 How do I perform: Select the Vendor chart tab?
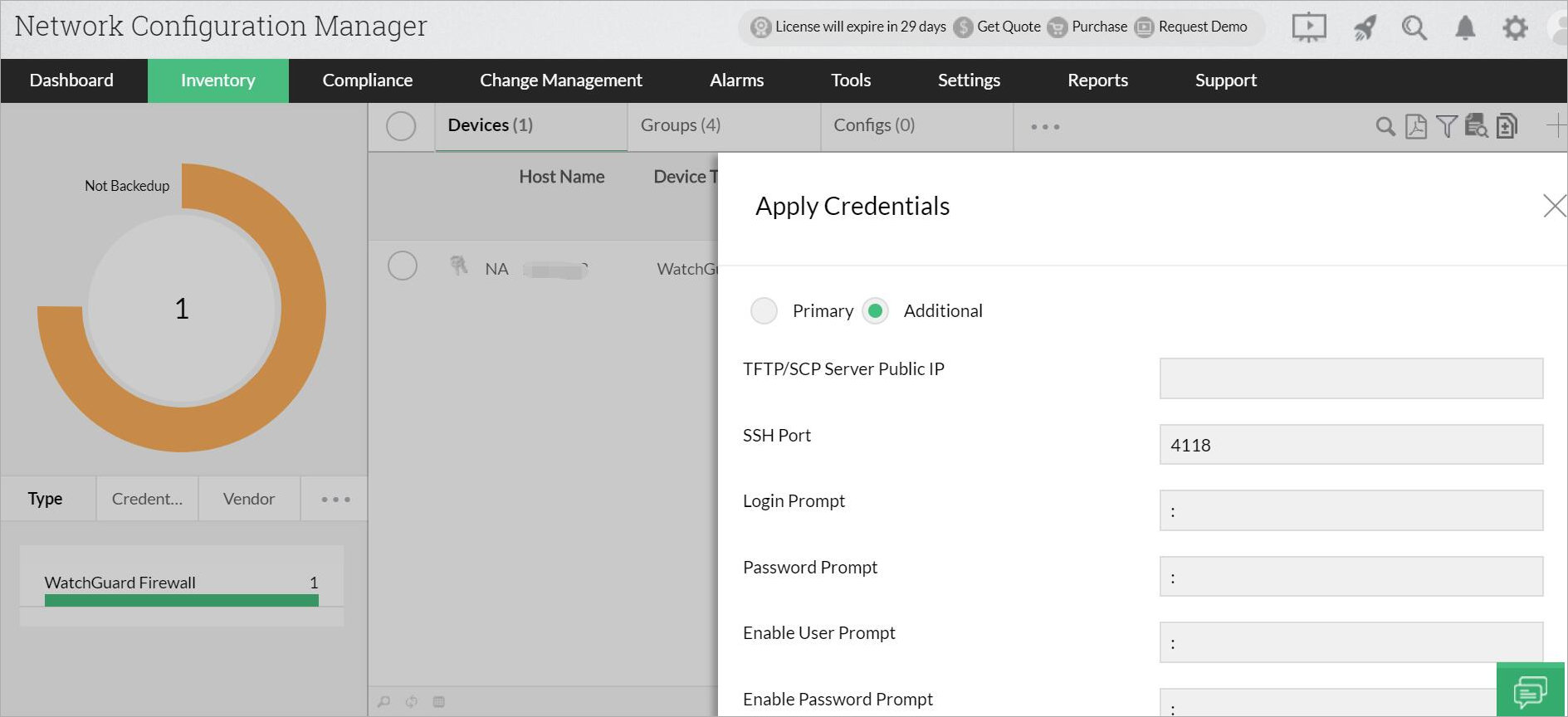[249, 499]
